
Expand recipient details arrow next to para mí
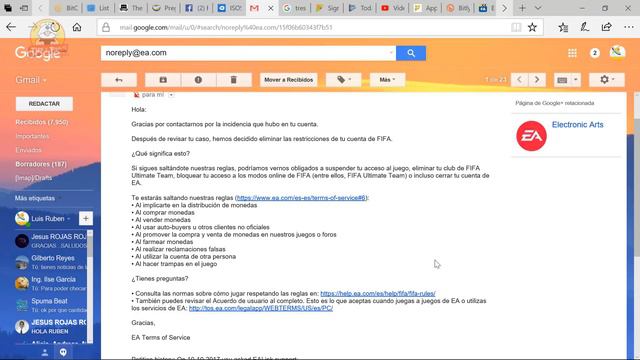[x=171, y=95]
